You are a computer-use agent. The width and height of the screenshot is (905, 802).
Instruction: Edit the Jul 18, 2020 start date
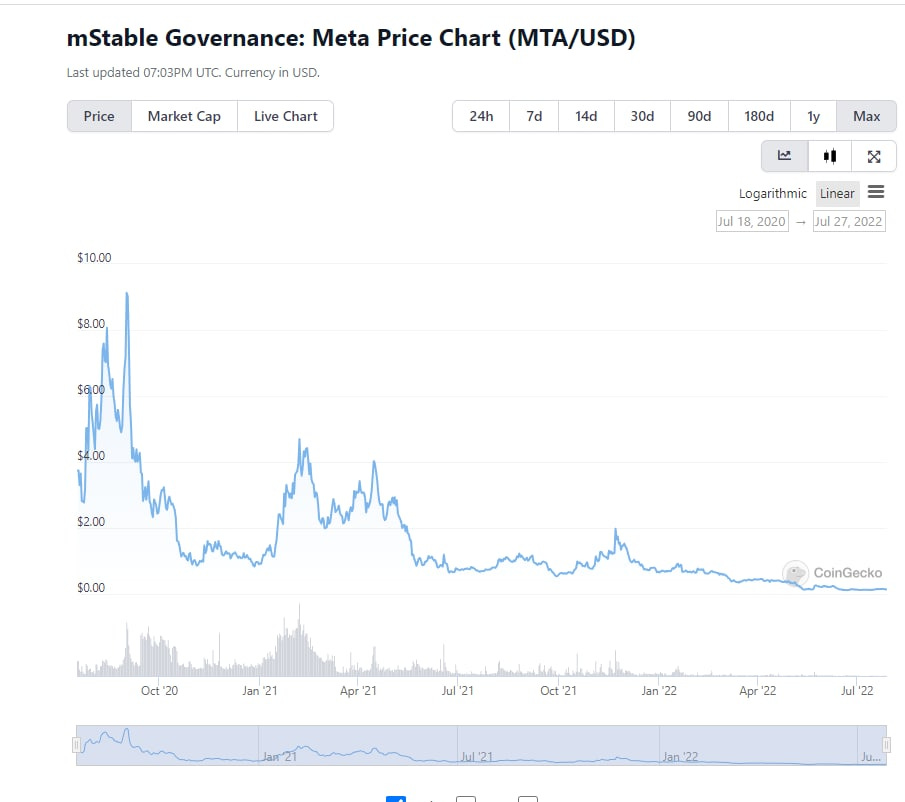click(x=752, y=221)
